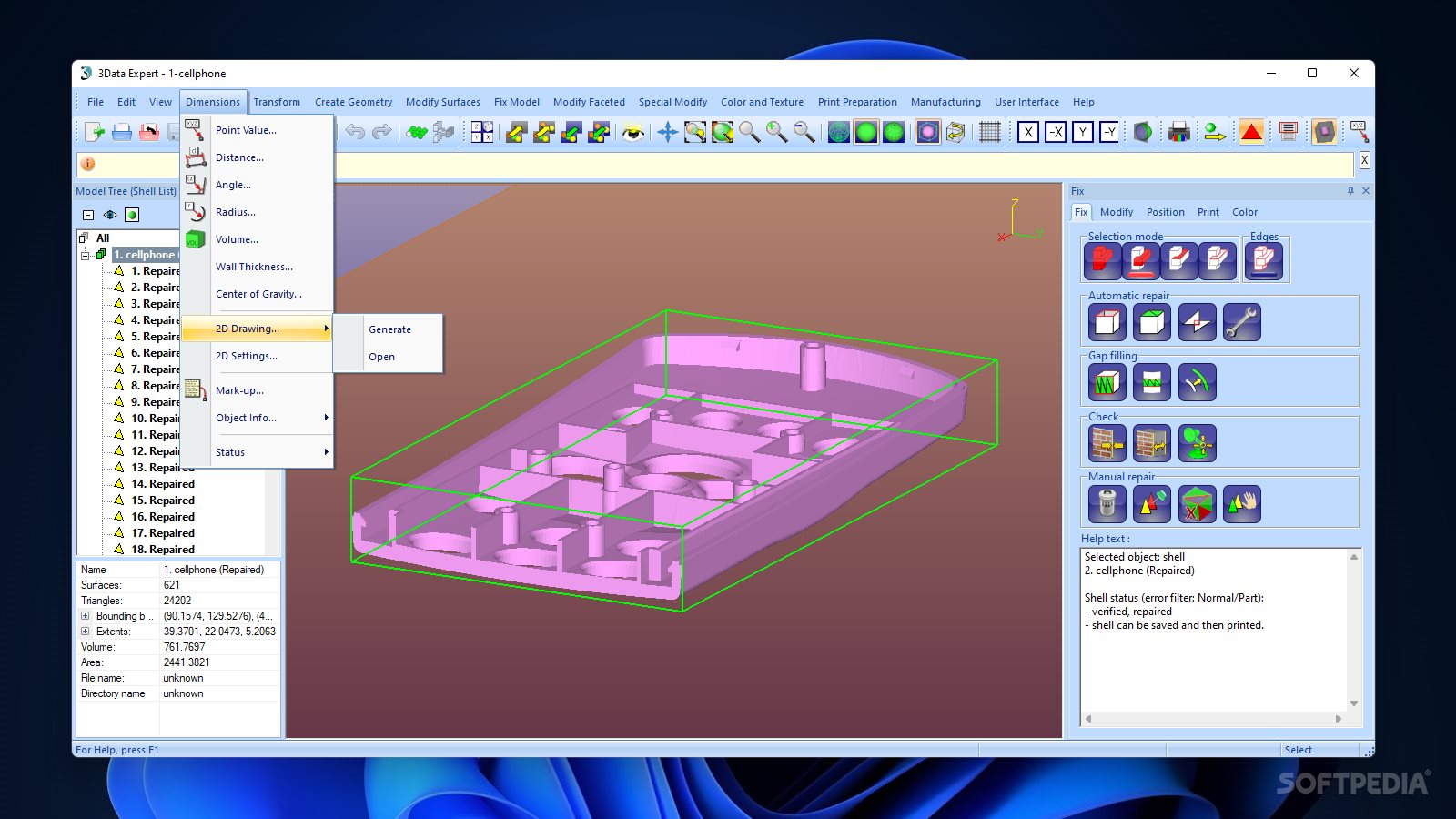Collapse the 1. cellphone tree node
1456x819 pixels.
point(86,255)
